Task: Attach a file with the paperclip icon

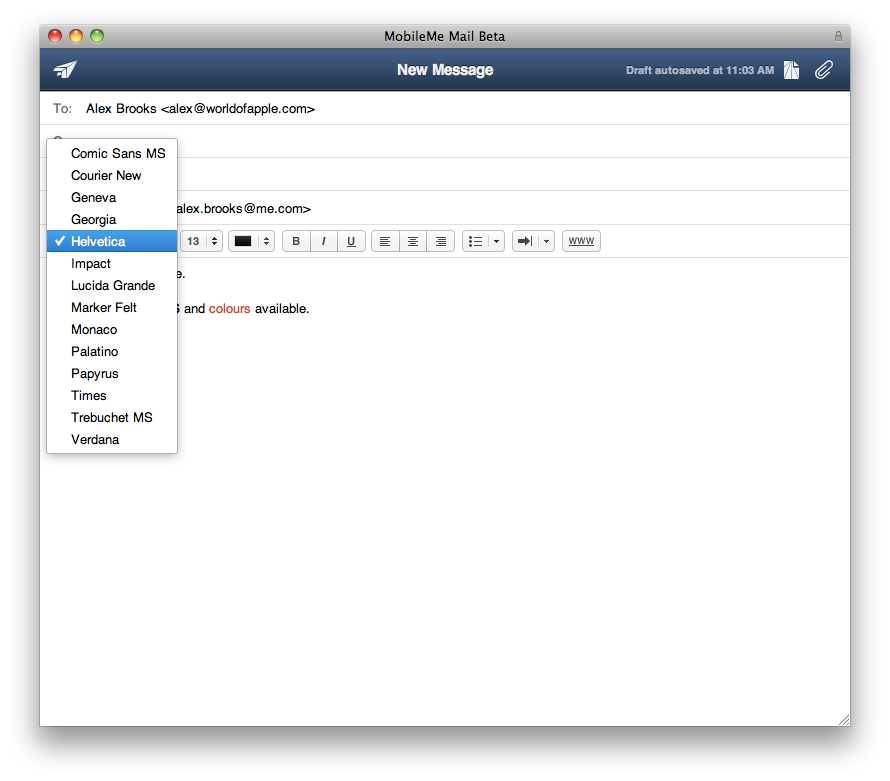Action: [x=824, y=70]
